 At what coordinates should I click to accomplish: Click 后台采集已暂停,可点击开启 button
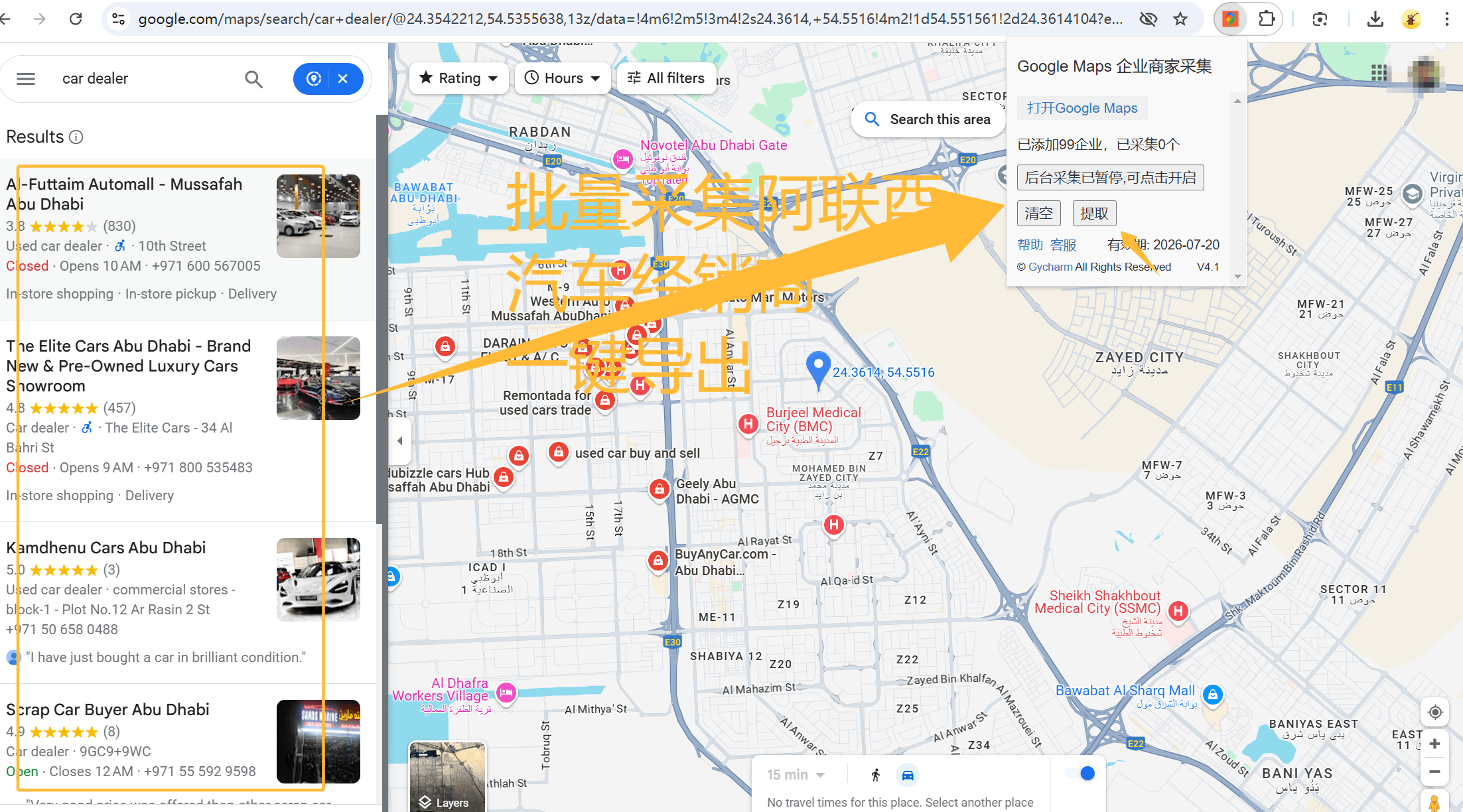(x=1110, y=178)
